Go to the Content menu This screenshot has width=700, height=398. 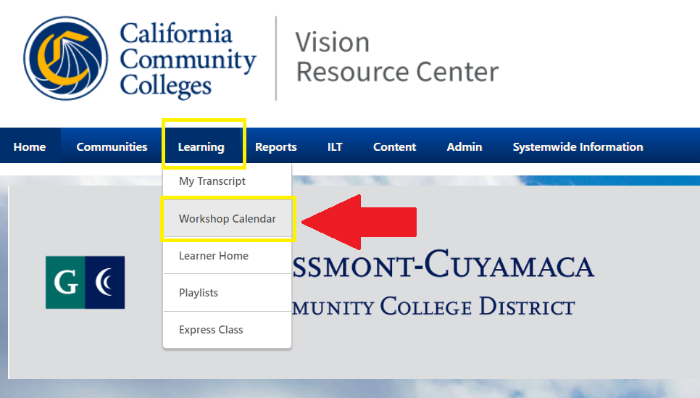click(x=395, y=147)
